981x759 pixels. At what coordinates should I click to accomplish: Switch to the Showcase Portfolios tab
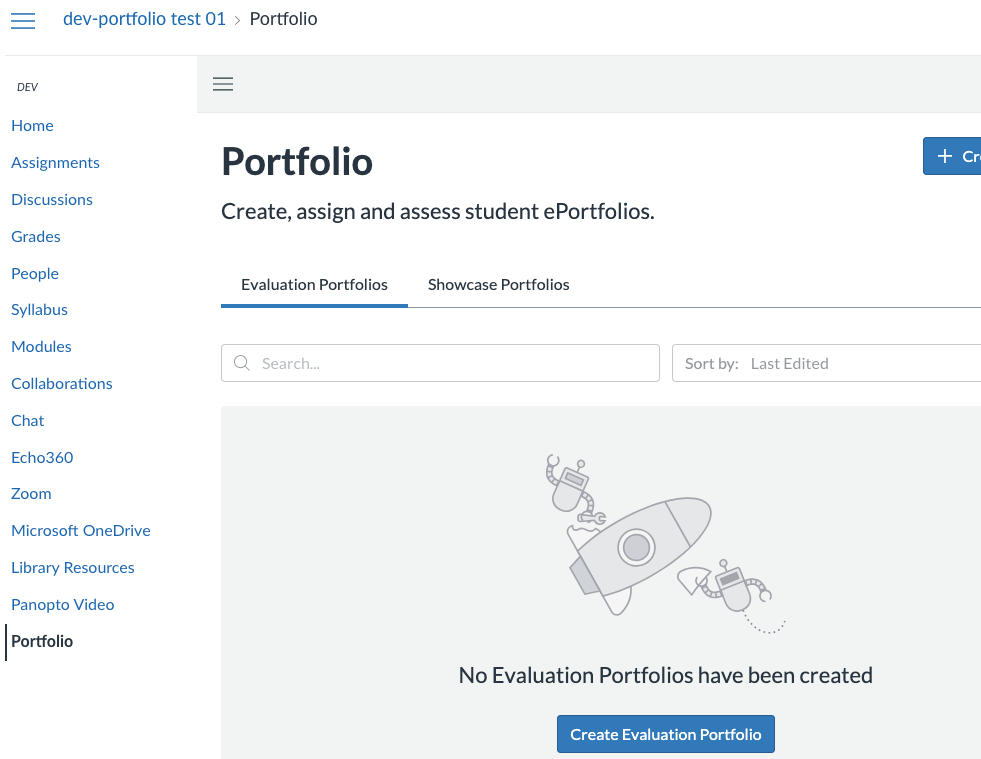[x=498, y=284]
